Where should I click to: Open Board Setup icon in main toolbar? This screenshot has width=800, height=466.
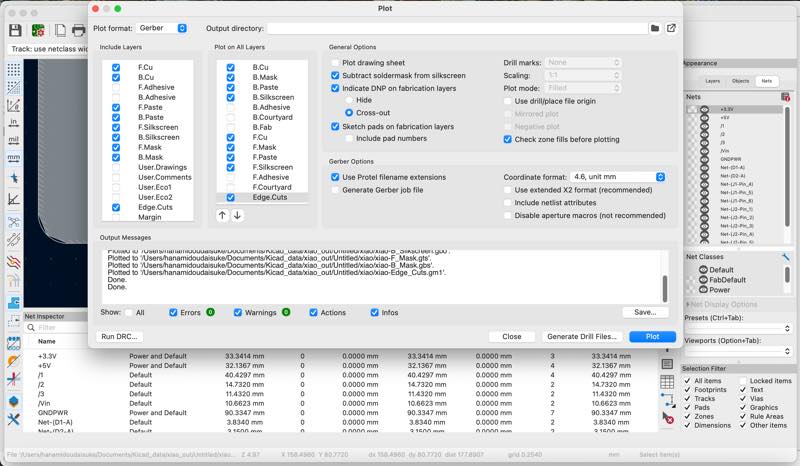[38, 30]
